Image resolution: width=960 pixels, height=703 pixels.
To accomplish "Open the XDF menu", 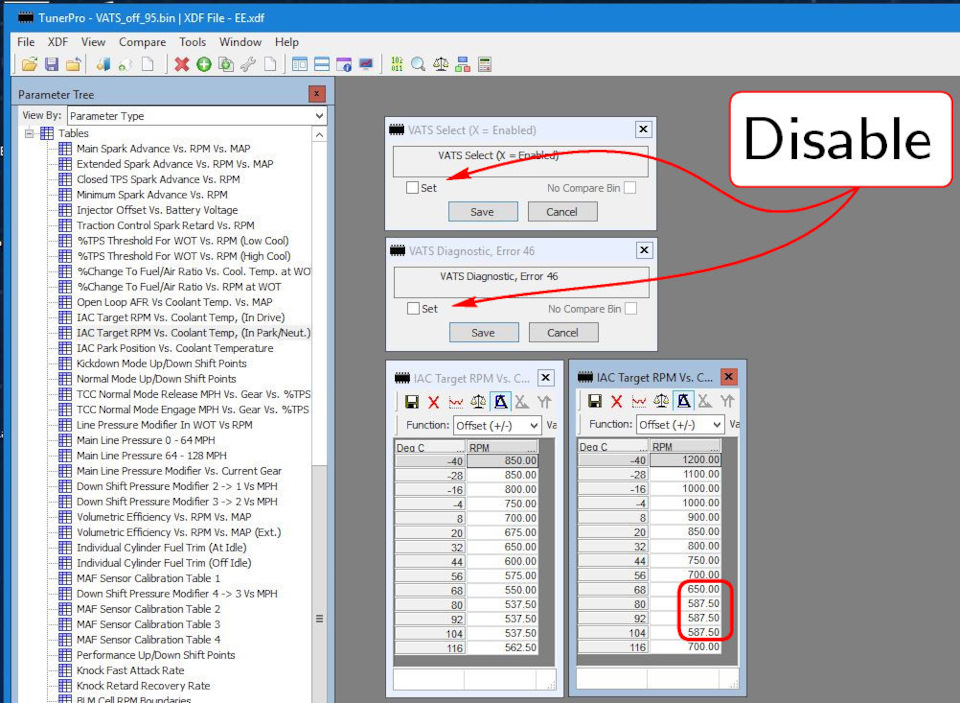I will pos(58,42).
